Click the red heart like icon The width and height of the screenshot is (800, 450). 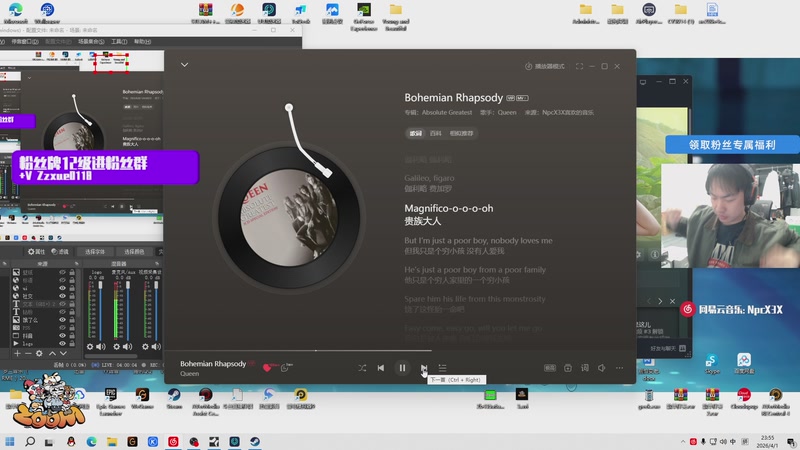pos(266,367)
